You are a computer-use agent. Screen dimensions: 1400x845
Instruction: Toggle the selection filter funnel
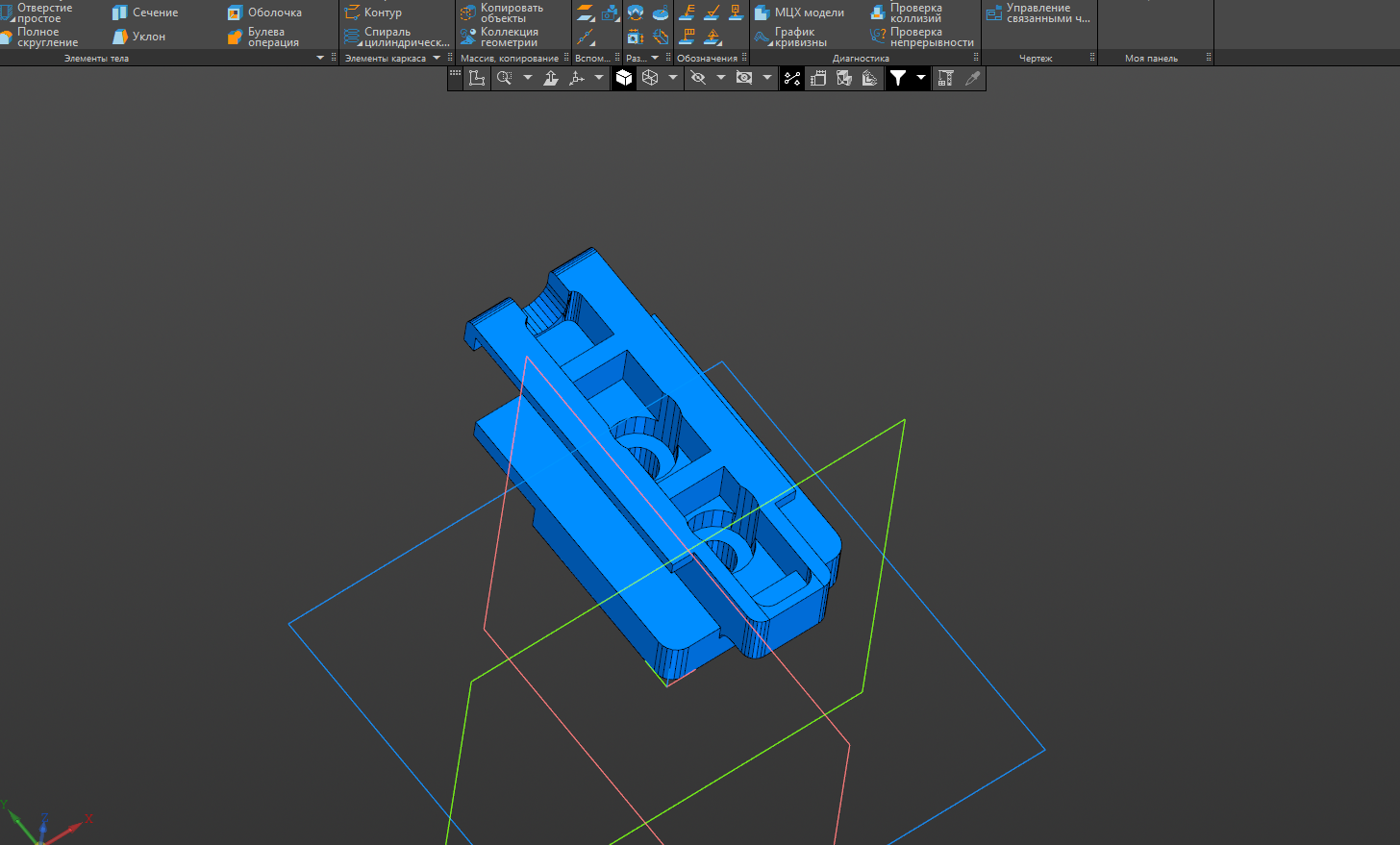[898, 78]
